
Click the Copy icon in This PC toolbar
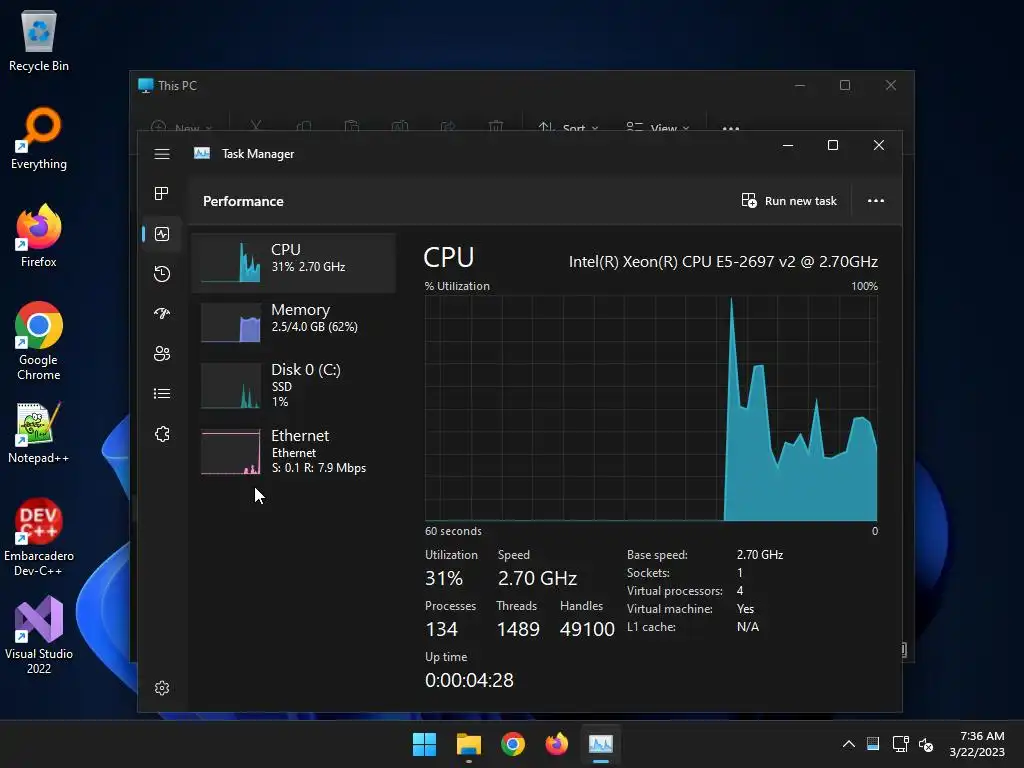304,127
